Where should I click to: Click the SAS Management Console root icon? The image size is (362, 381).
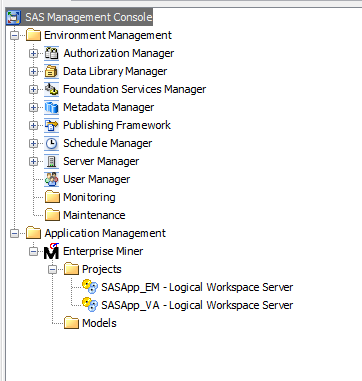coord(14,17)
